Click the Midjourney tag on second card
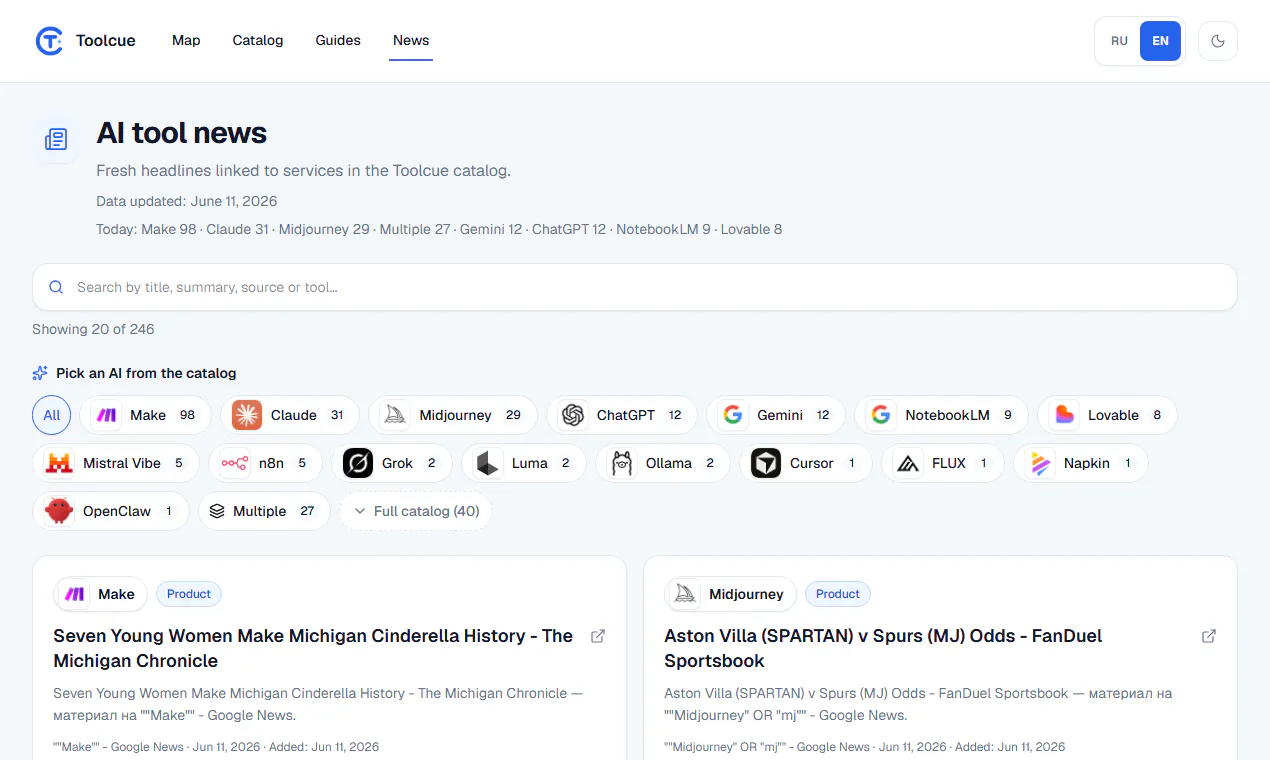The width and height of the screenshot is (1270, 760). (x=730, y=594)
